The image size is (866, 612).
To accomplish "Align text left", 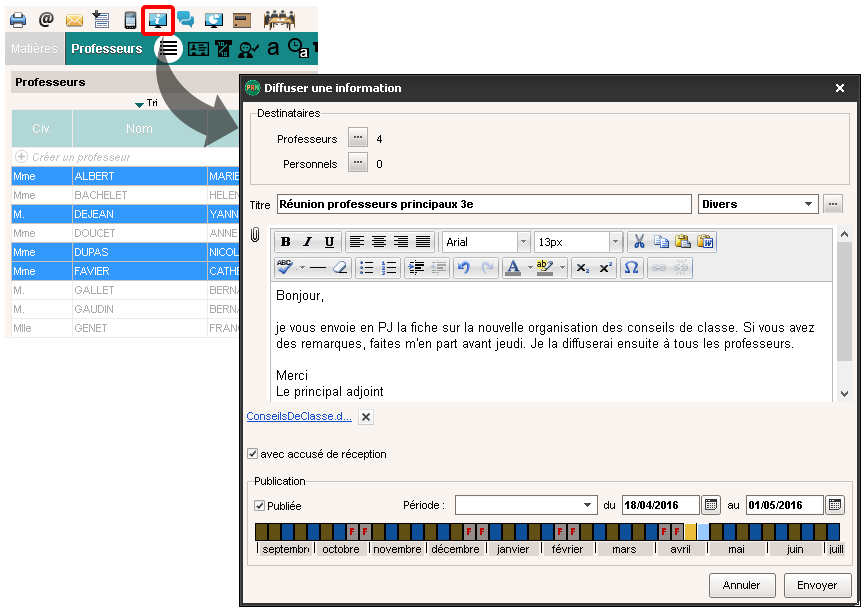I will (356, 241).
